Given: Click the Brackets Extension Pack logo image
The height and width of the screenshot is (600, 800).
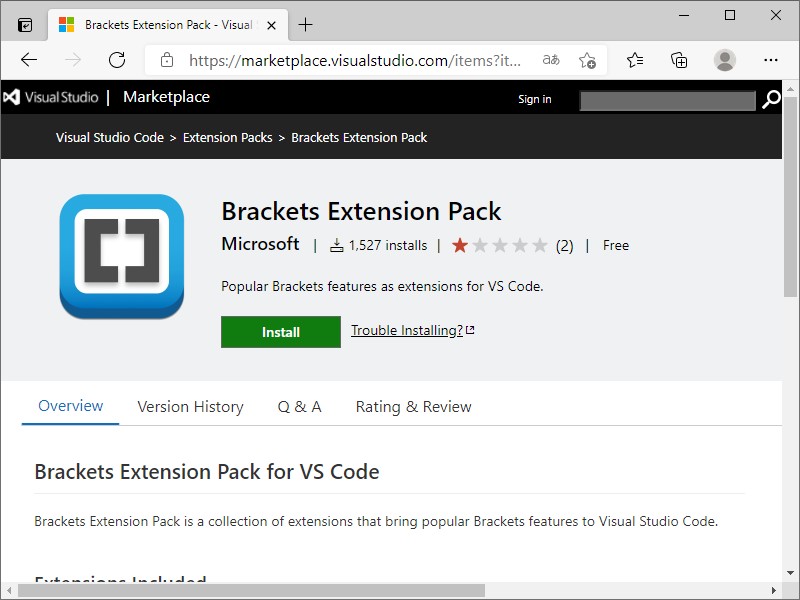Looking at the screenshot, I should [121, 257].
